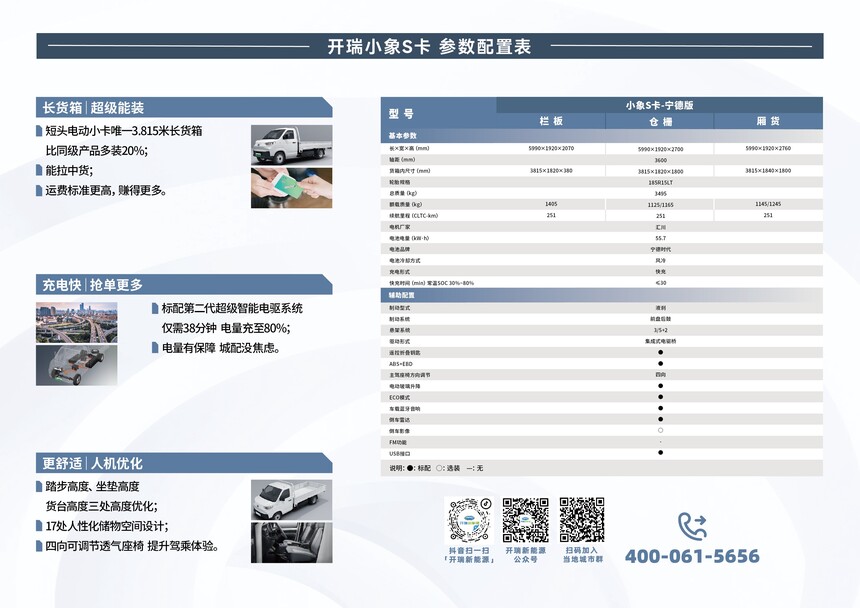The image size is (860, 608).
Task: Click suspension value 3/5+2
Action: pos(660,330)
